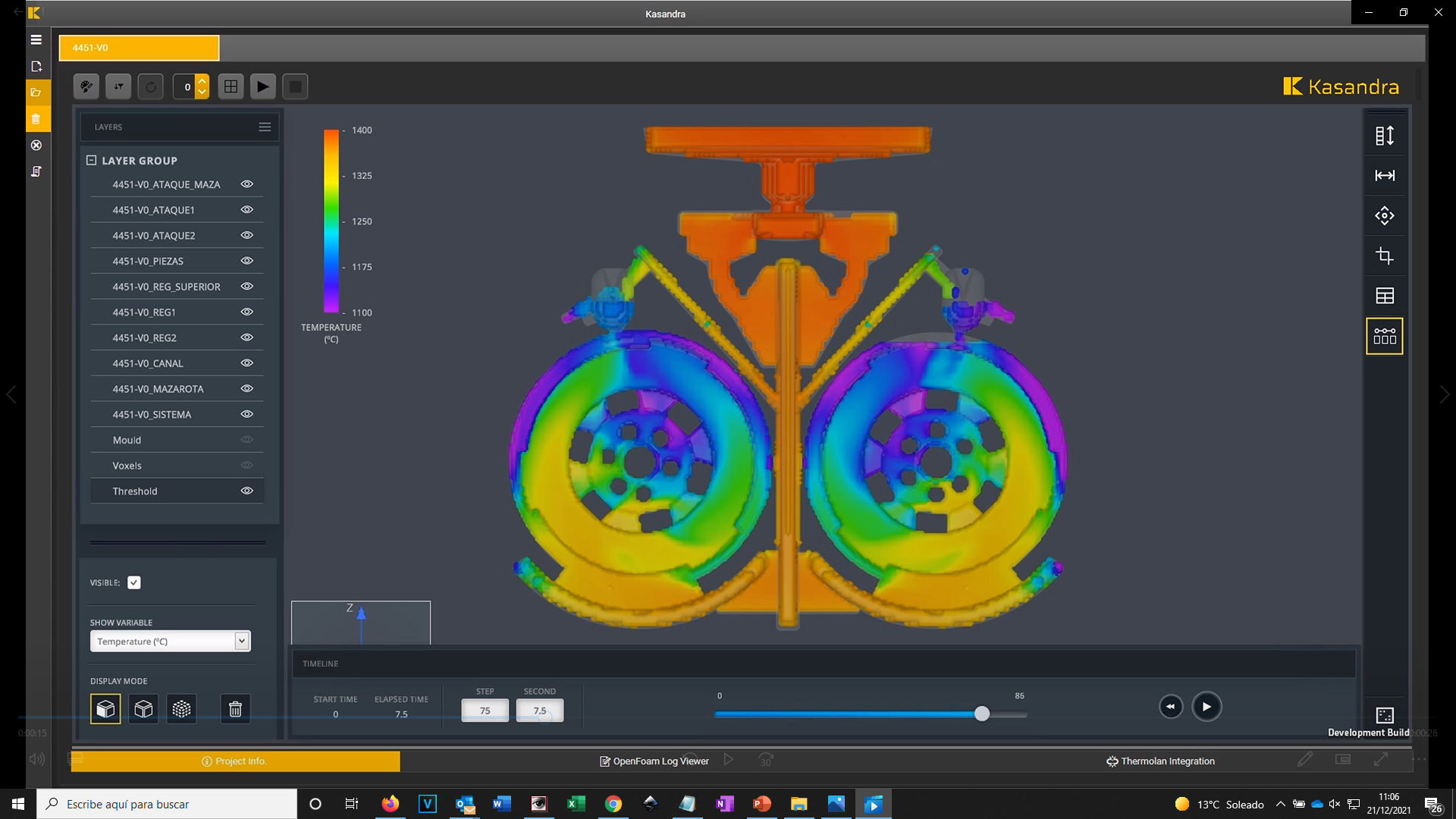Open the Project Info. tab

(235, 761)
